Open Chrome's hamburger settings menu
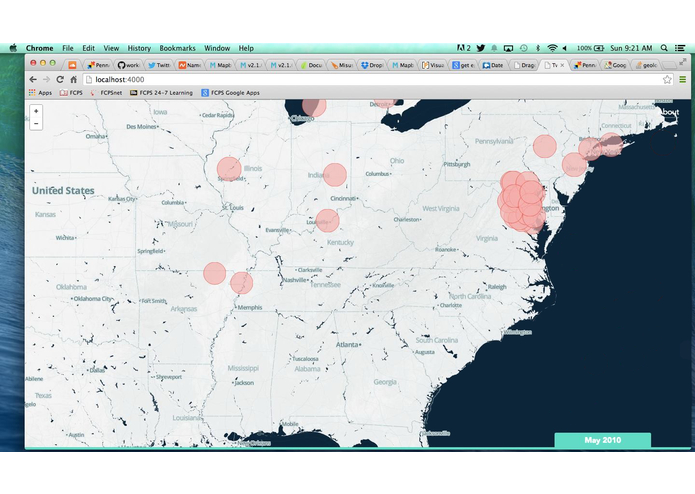This screenshot has width=695, height=494. (x=683, y=79)
